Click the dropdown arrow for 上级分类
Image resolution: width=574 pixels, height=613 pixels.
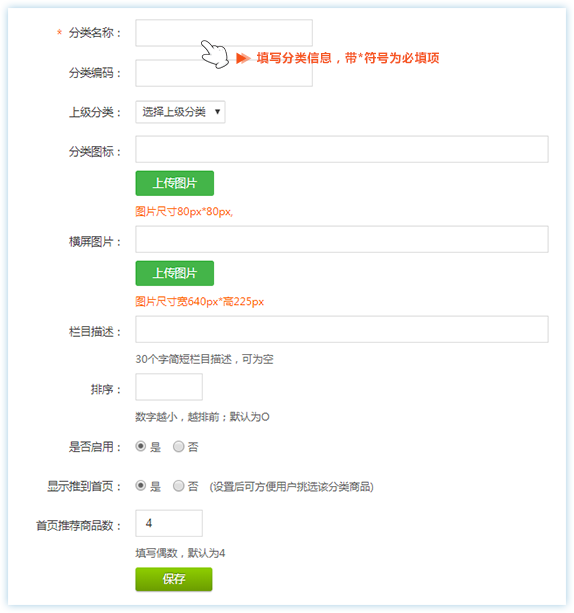217,112
